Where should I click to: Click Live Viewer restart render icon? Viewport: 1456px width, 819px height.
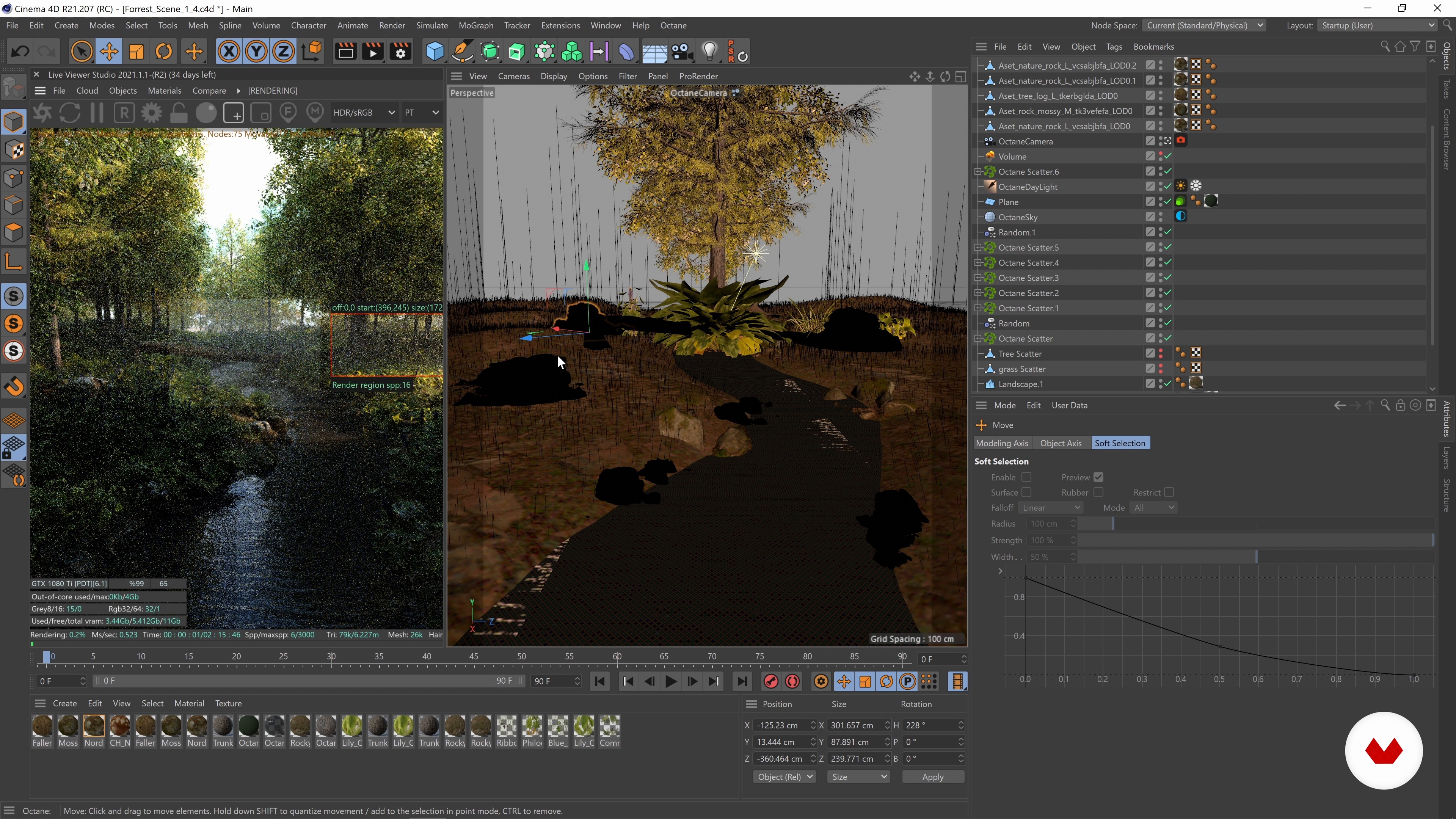tap(69, 113)
